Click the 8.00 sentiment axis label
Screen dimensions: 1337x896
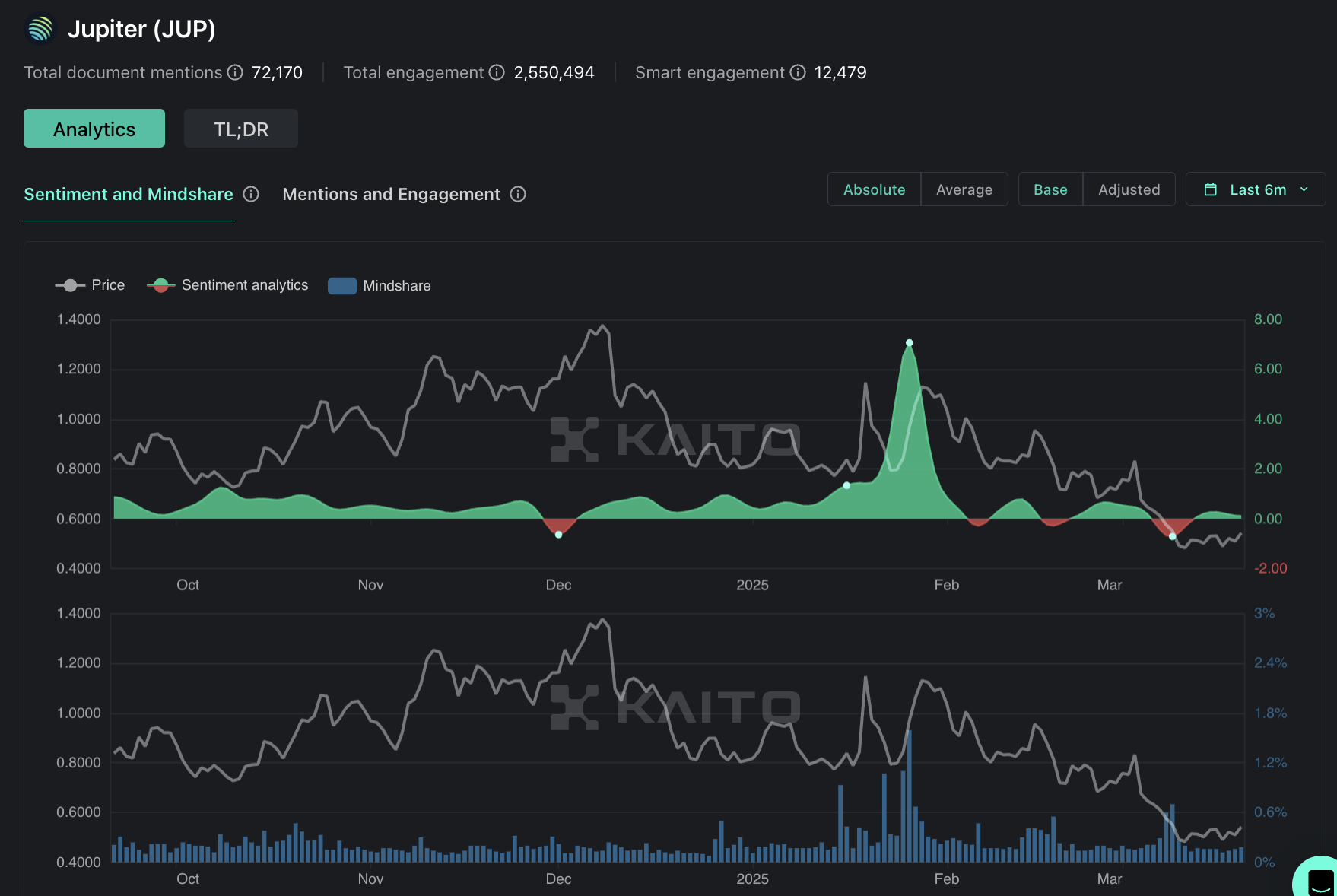[x=1268, y=319]
